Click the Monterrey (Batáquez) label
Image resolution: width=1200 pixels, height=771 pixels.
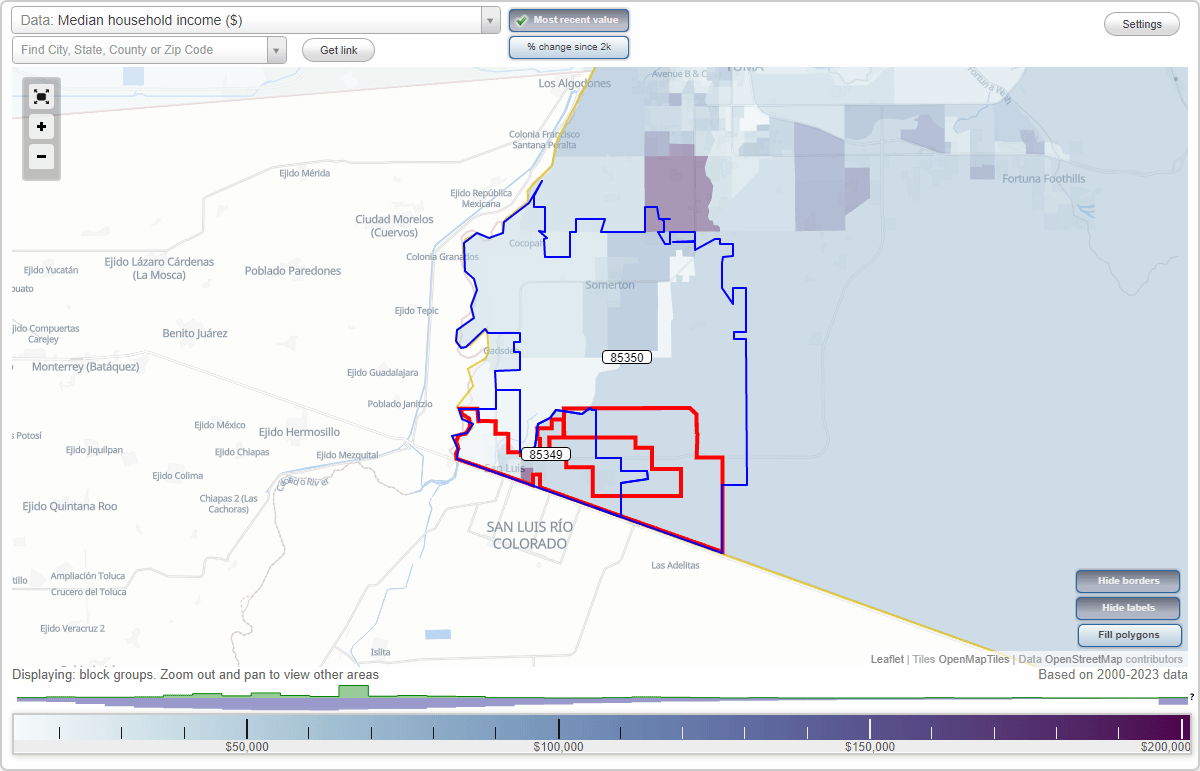(85, 367)
